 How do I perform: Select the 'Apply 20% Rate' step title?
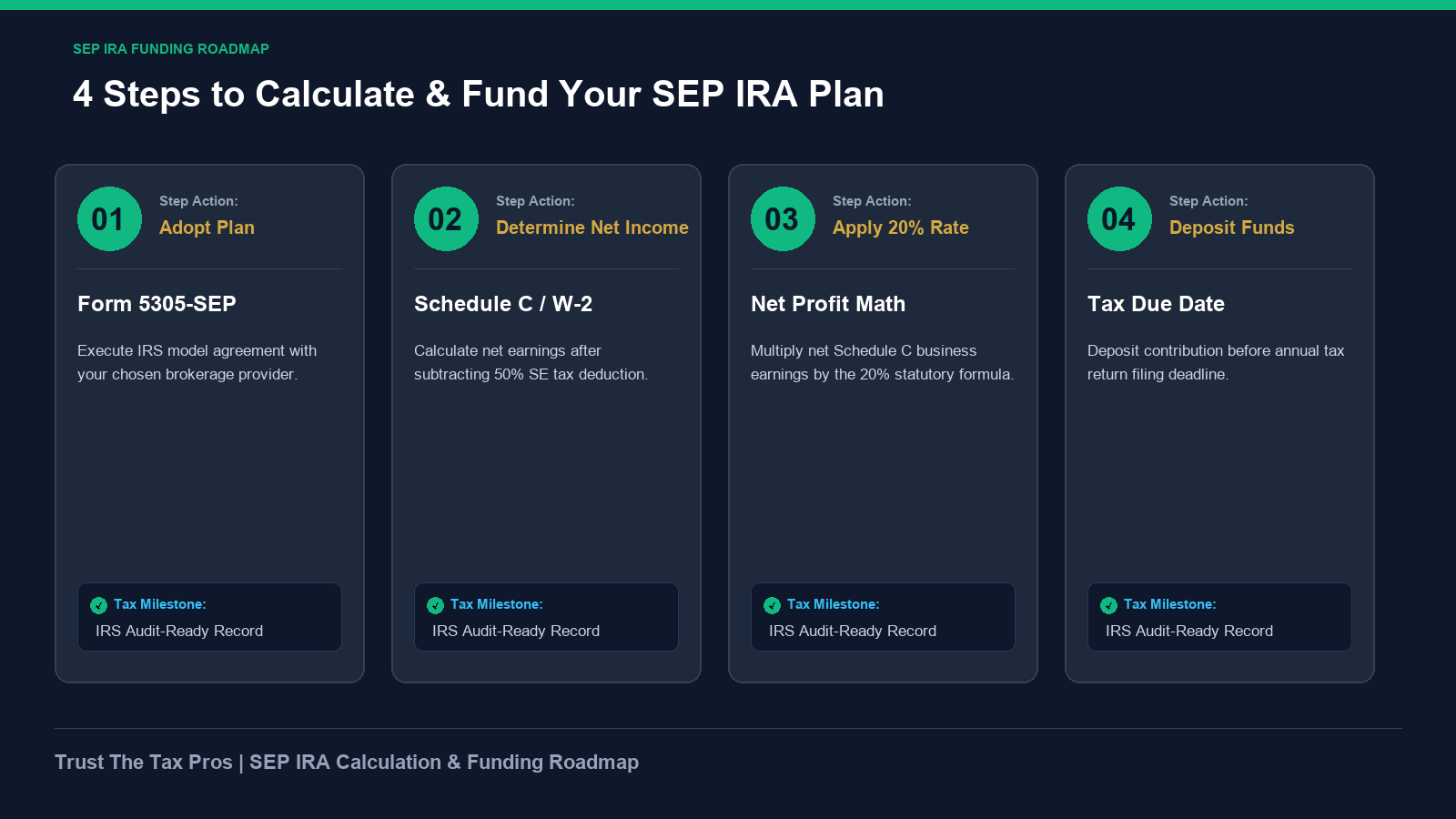pyautogui.click(x=901, y=227)
